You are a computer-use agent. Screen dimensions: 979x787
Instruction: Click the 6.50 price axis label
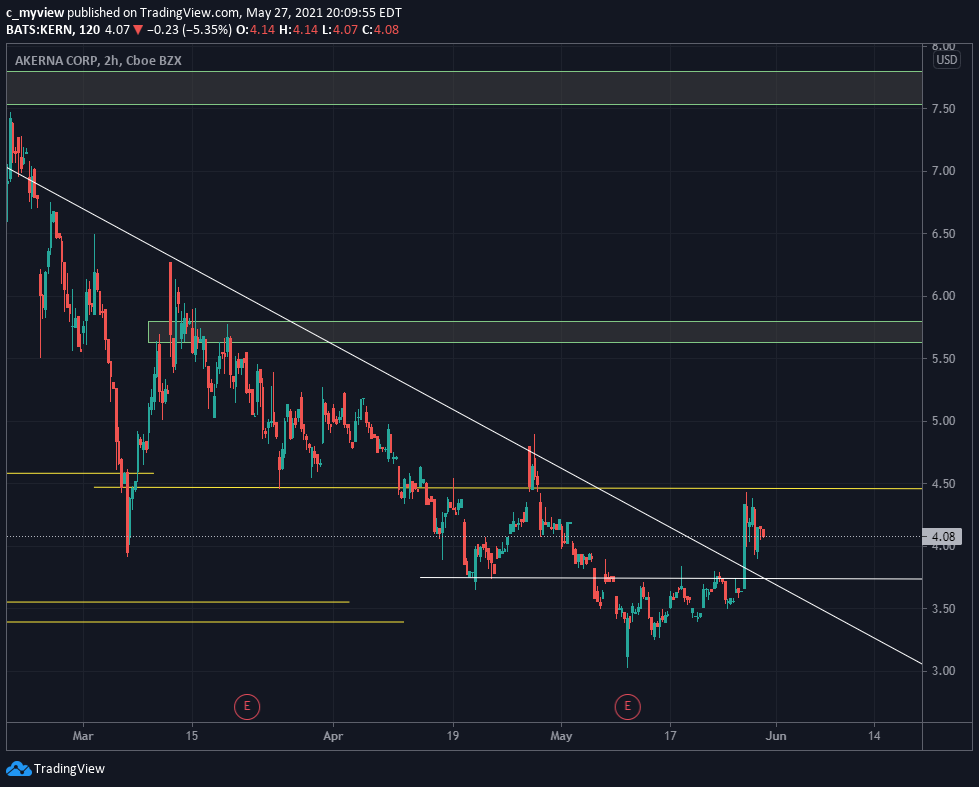[x=943, y=234]
